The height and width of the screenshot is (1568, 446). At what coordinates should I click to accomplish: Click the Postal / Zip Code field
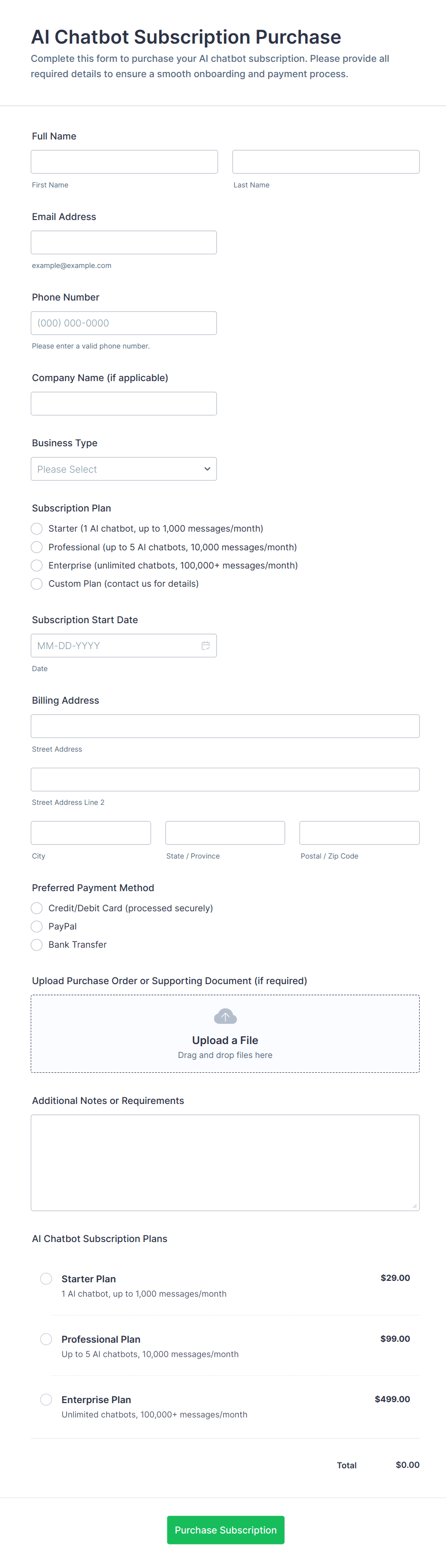coord(360,833)
